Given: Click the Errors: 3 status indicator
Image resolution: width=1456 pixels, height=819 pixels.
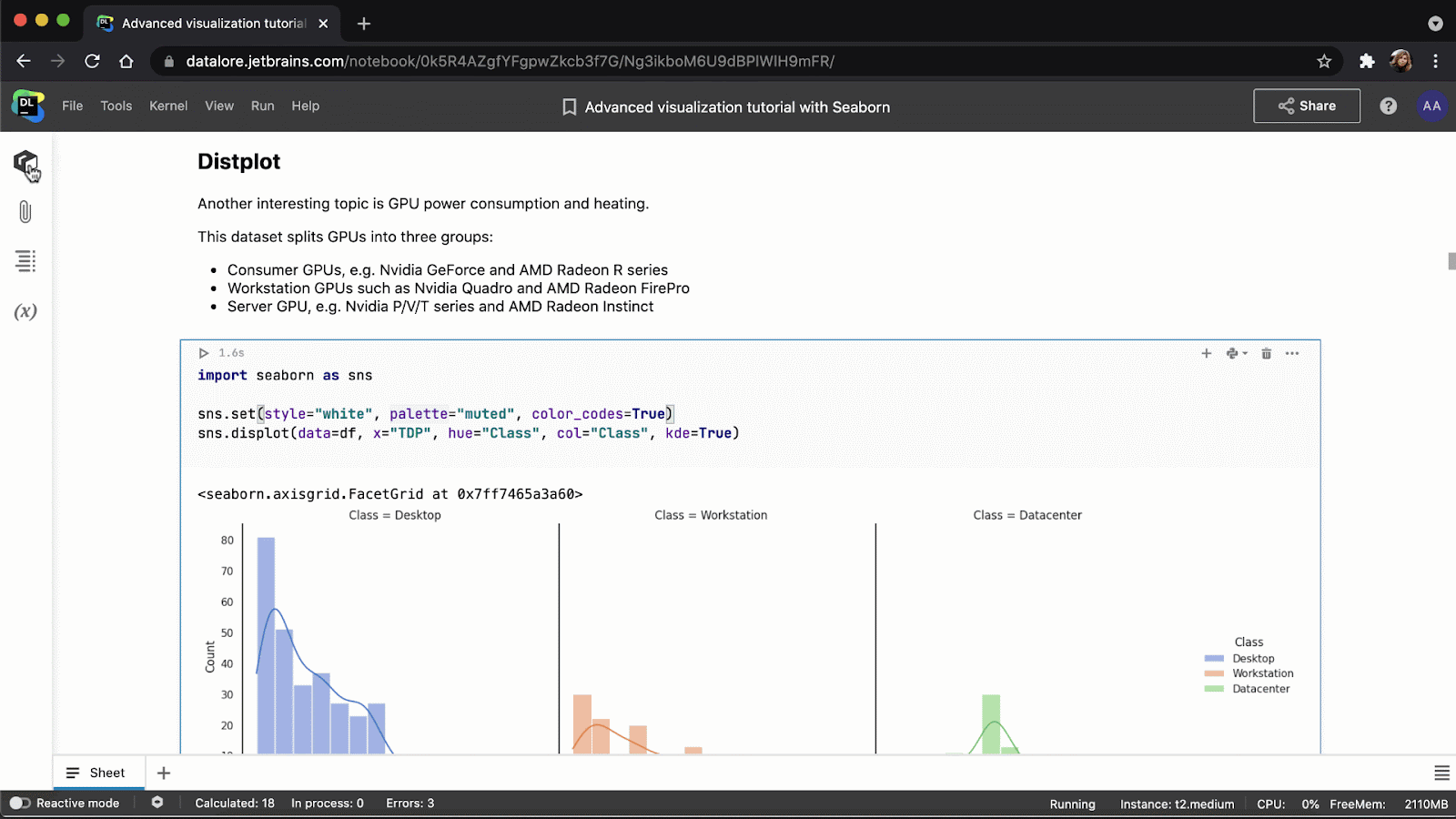Looking at the screenshot, I should (x=409, y=803).
